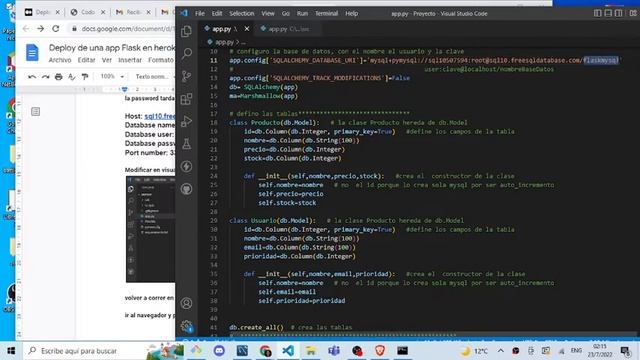This screenshot has width=640, height=360.
Task: Click the 'db.create_all()' line
Action: 256,327
